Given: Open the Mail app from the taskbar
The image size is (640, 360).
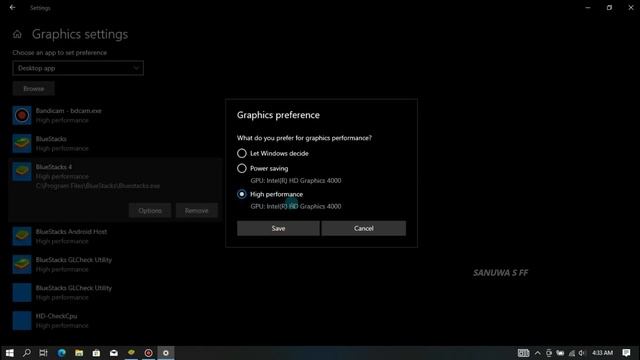Looking at the screenshot, I should [114, 353].
